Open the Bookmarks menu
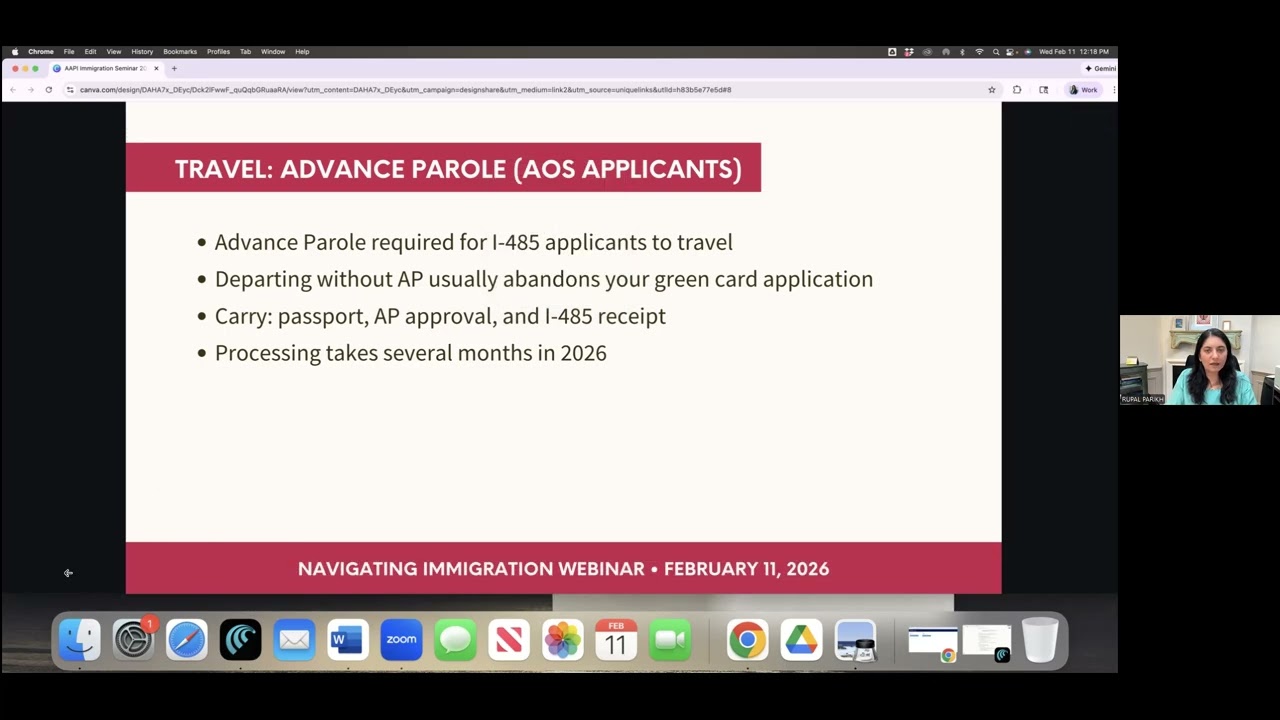This screenshot has width=1280, height=720. [x=180, y=52]
